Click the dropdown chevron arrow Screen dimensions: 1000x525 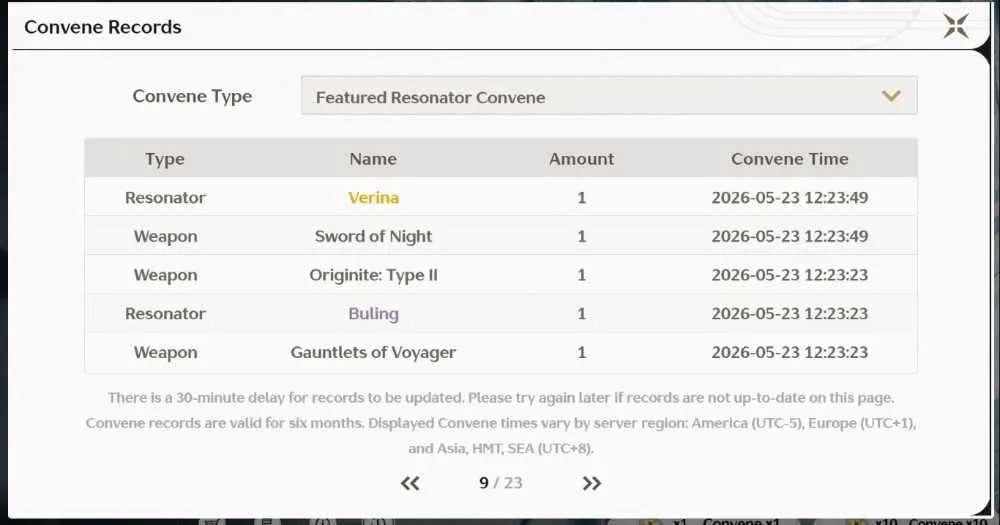coord(891,96)
